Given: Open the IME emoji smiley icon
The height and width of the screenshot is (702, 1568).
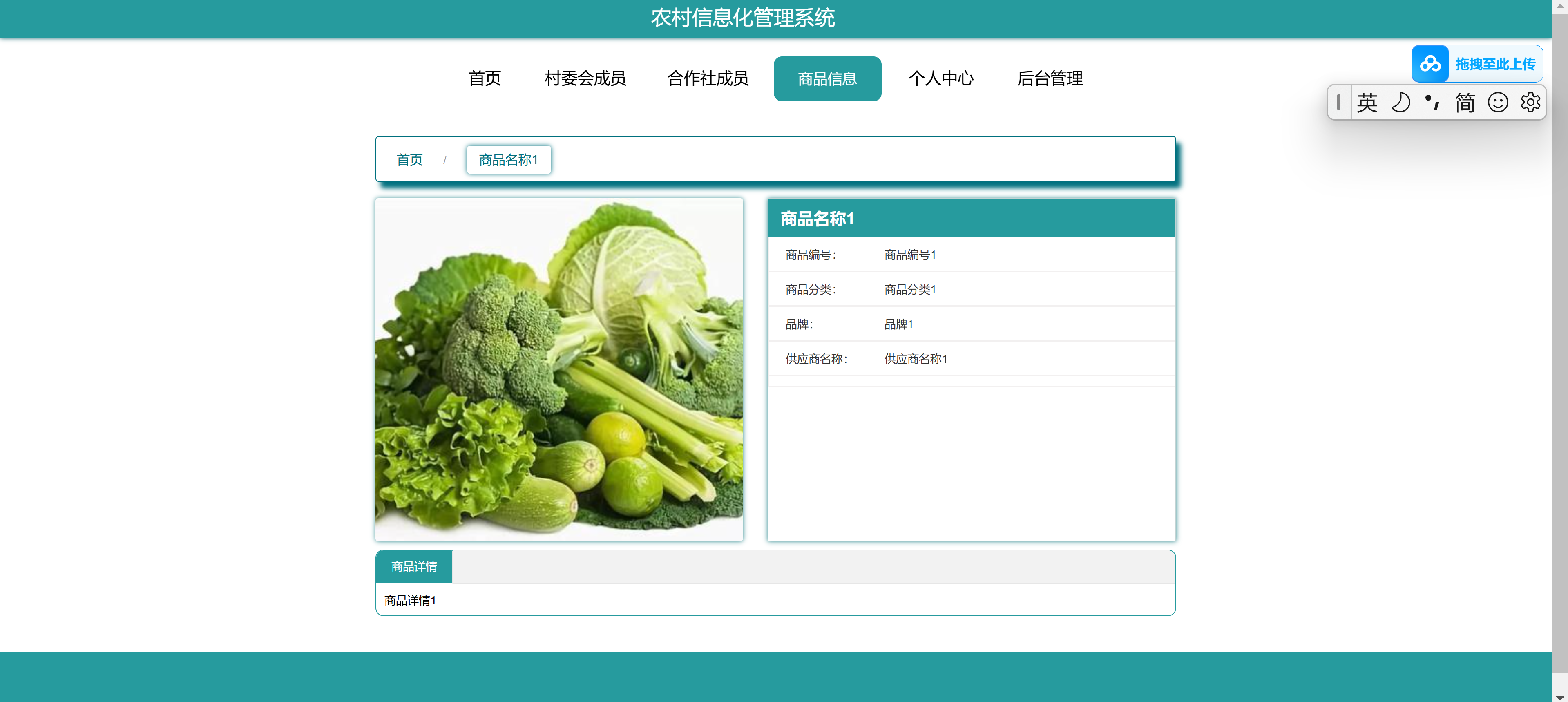Looking at the screenshot, I should click(x=1497, y=102).
